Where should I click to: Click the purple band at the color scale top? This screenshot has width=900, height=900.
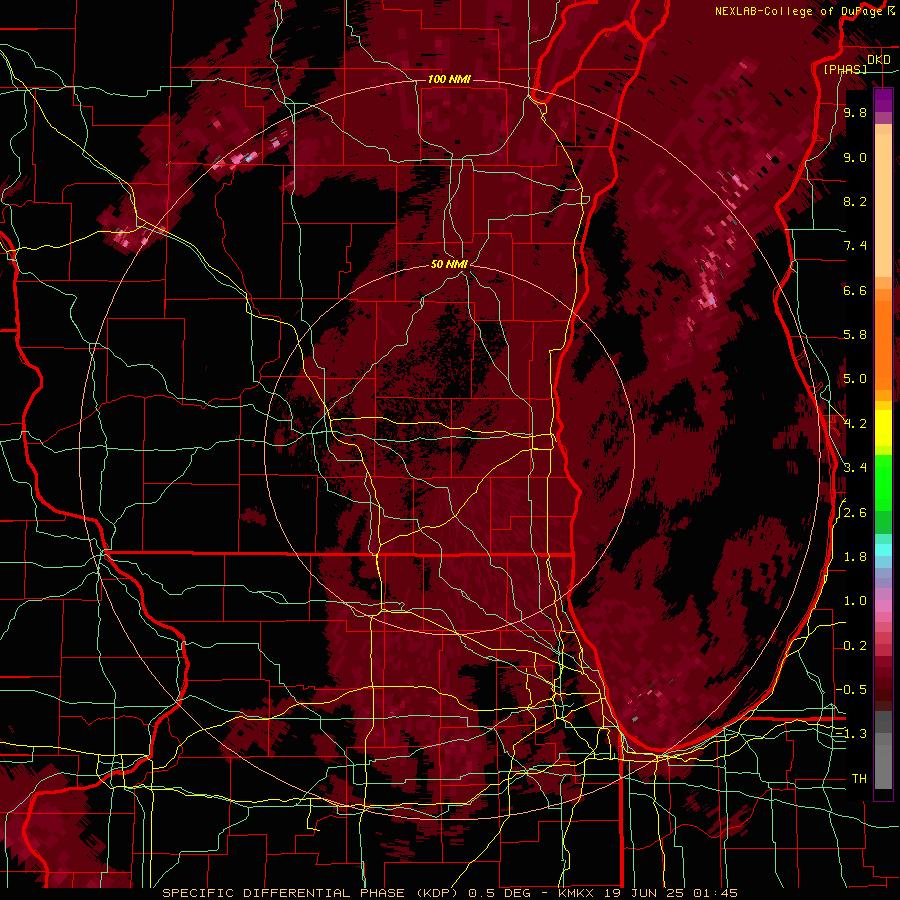pos(883,100)
